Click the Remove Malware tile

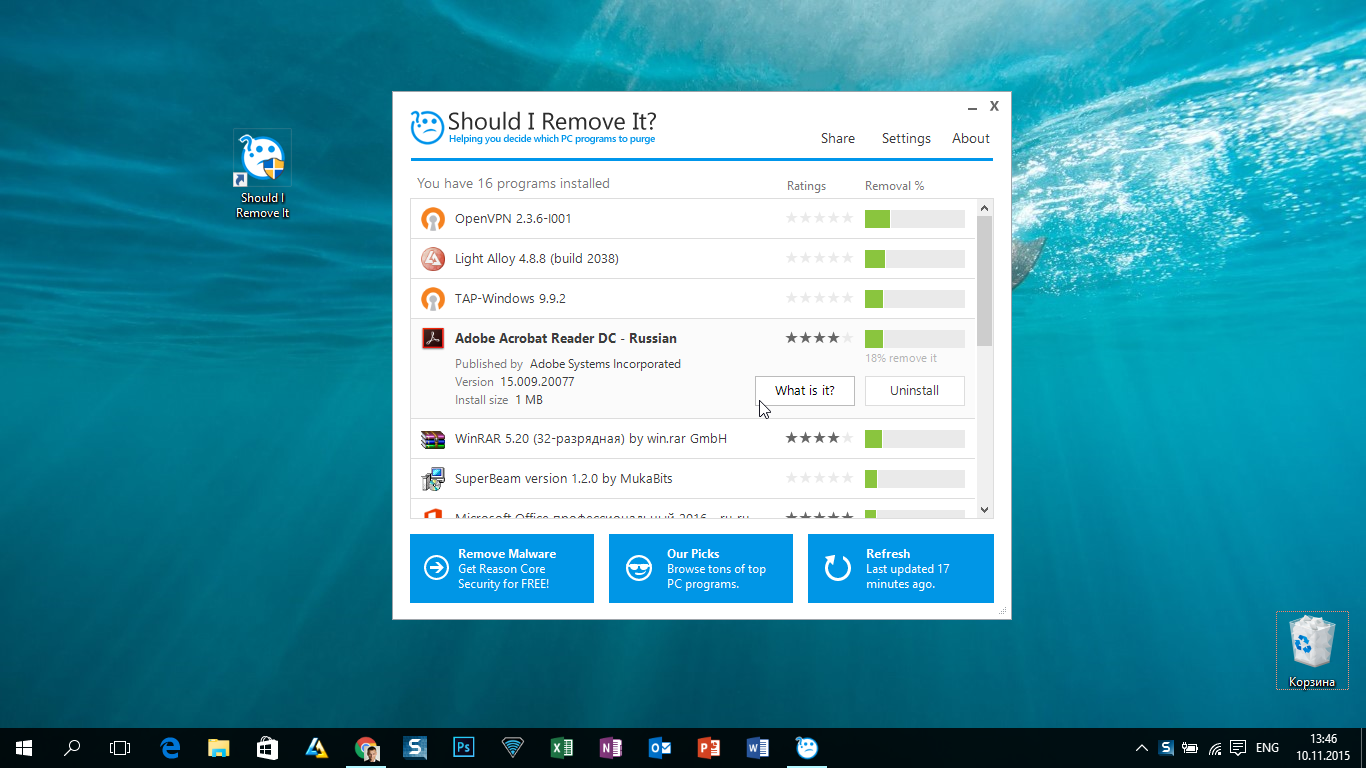click(502, 569)
